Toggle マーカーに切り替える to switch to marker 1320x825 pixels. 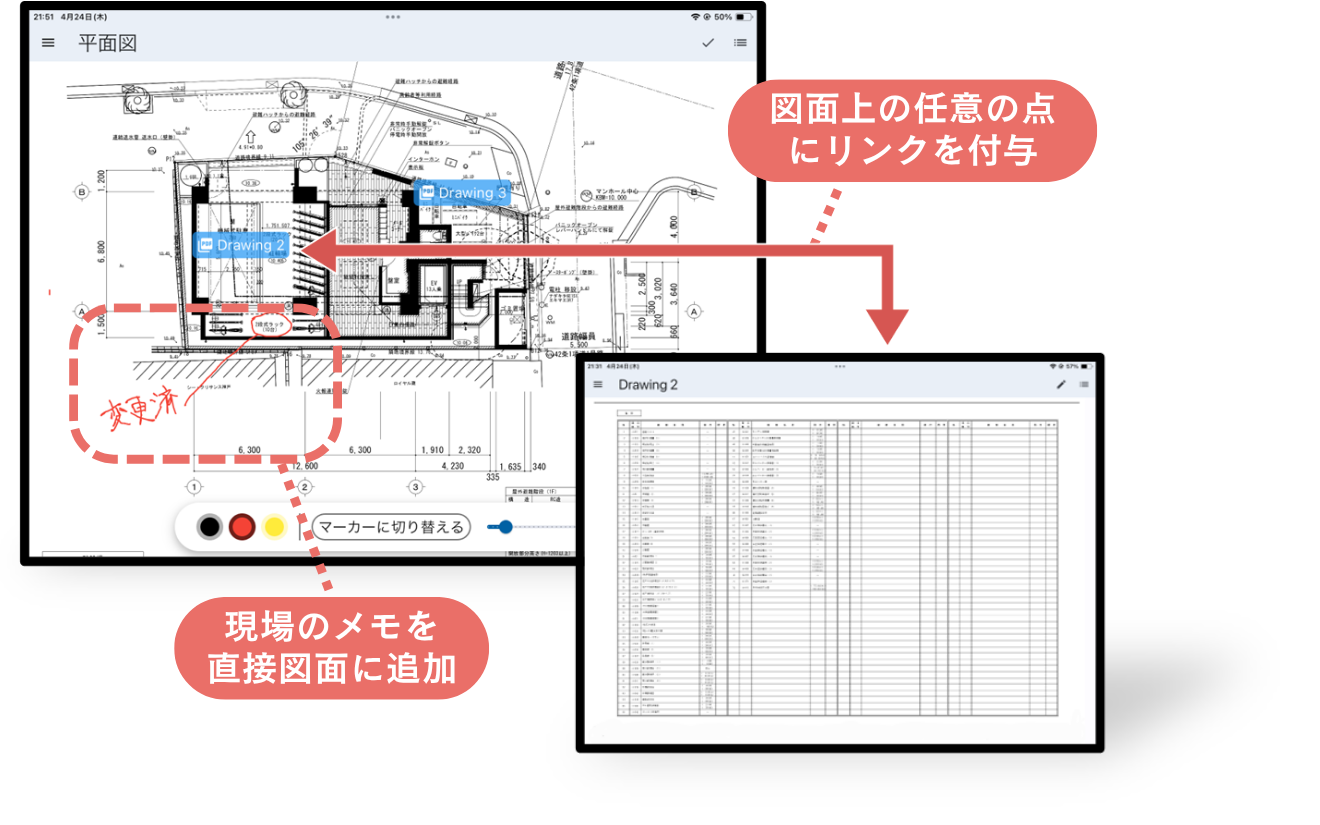(392, 527)
